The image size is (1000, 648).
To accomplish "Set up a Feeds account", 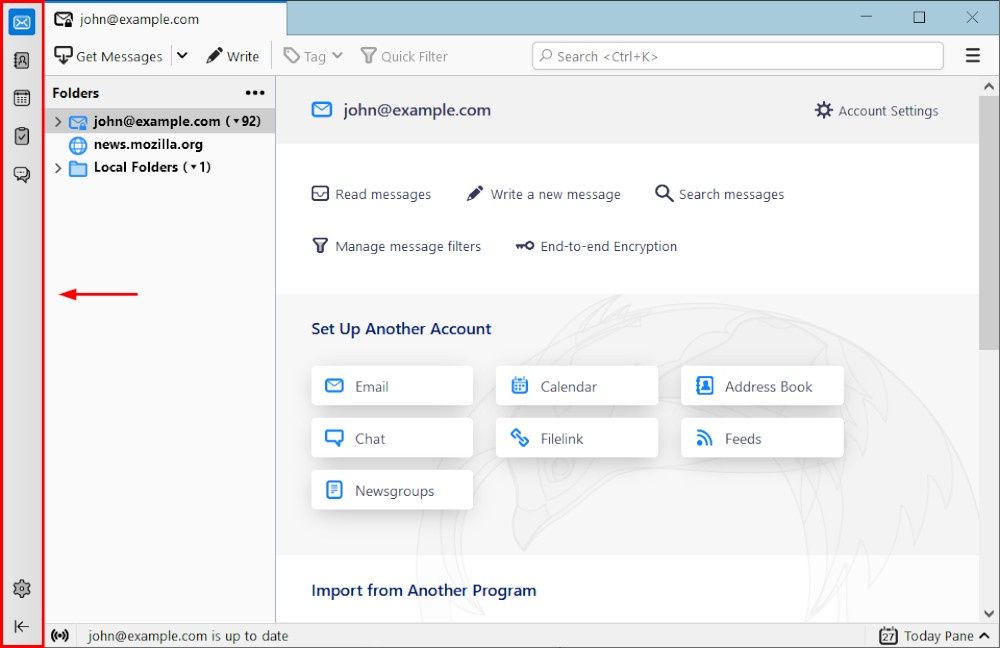I will (762, 438).
